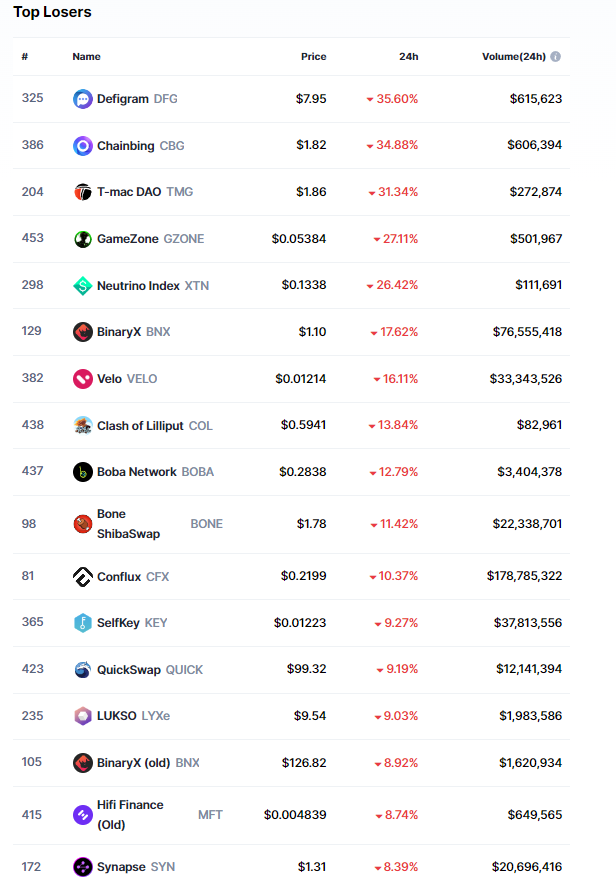Sort by the Volume(24h) header
Screen dimensions: 616x883
(513, 57)
